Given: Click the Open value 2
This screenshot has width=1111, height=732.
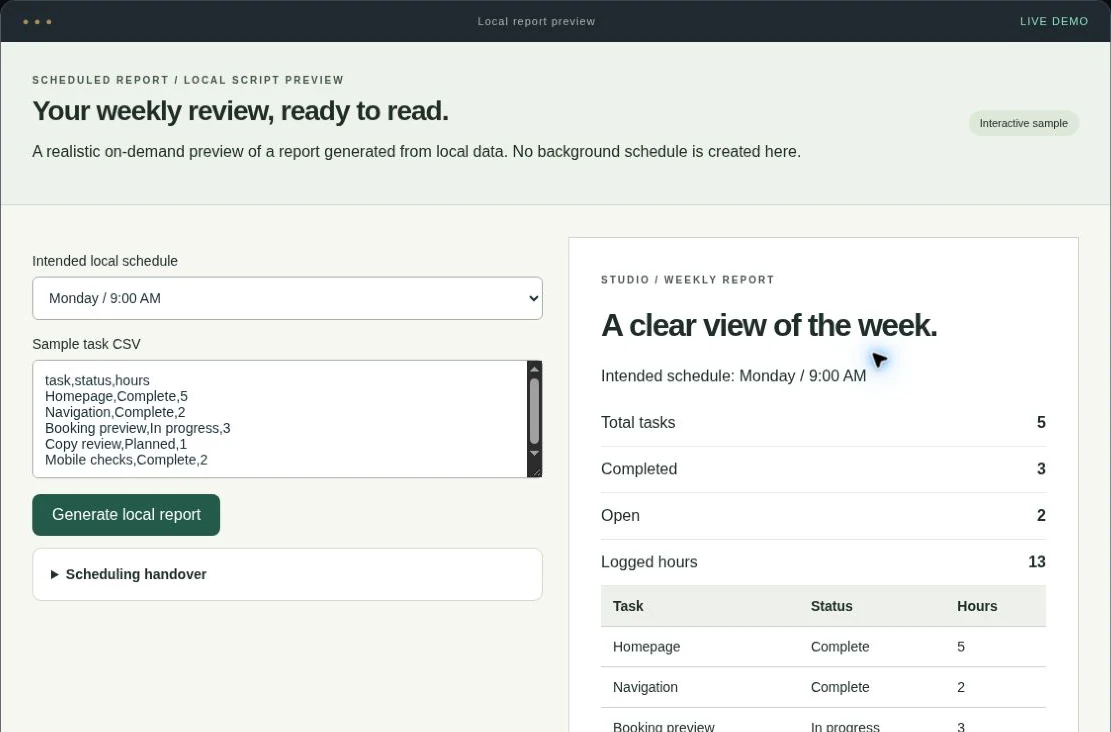Looking at the screenshot, I should [1041, 516].
